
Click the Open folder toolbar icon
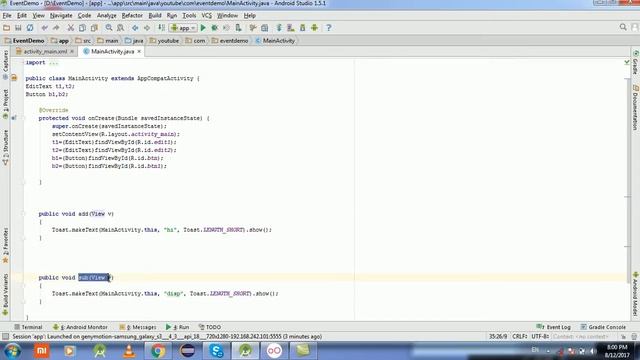7,28
